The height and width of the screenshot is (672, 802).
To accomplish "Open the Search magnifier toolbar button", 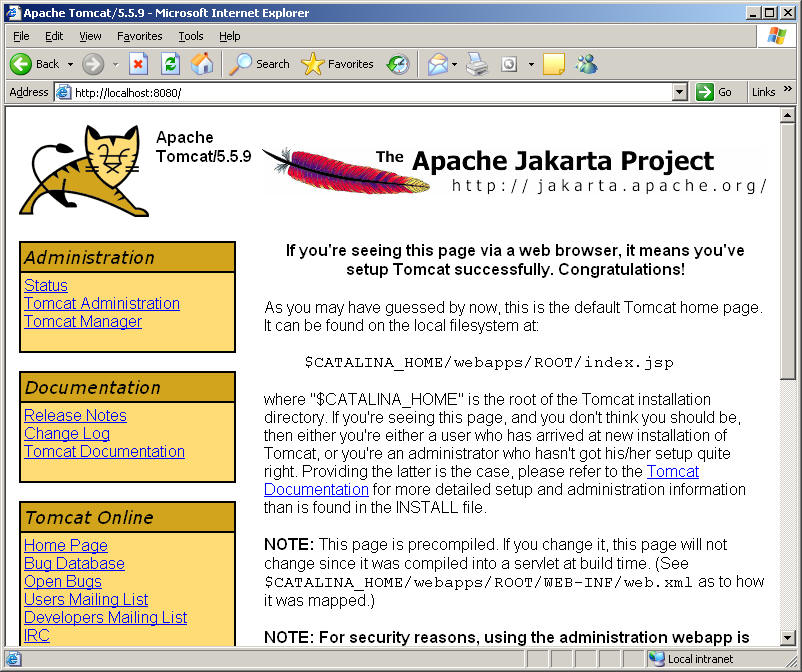I will pyautogui.click(x=260, y=64).
